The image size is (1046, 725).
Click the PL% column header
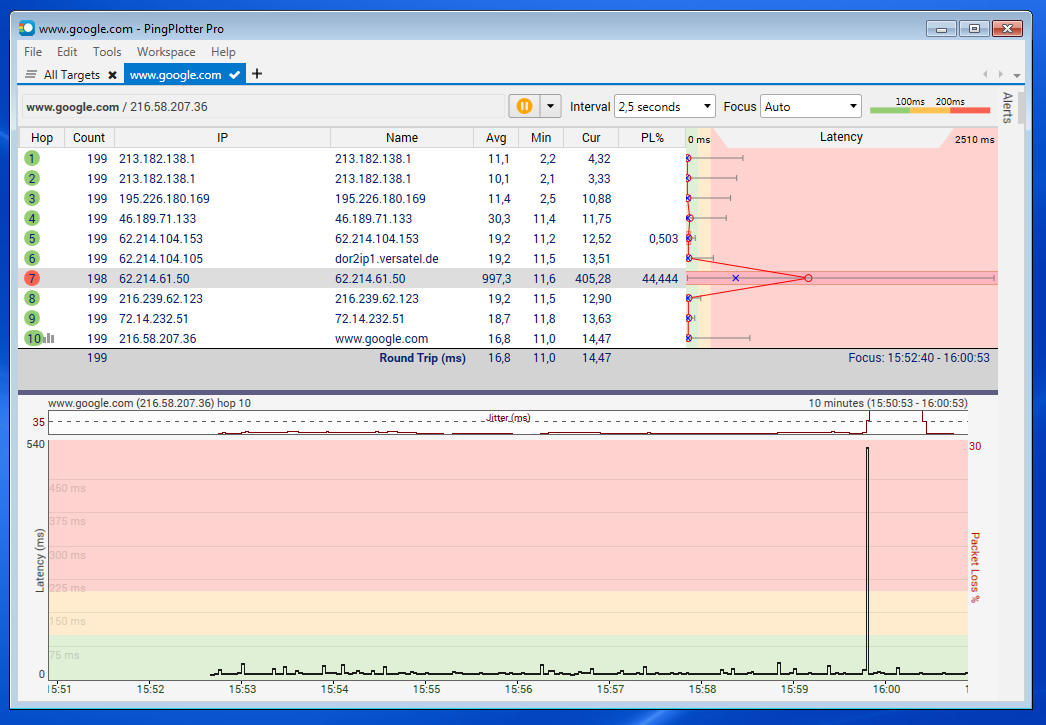pos(652,137)
